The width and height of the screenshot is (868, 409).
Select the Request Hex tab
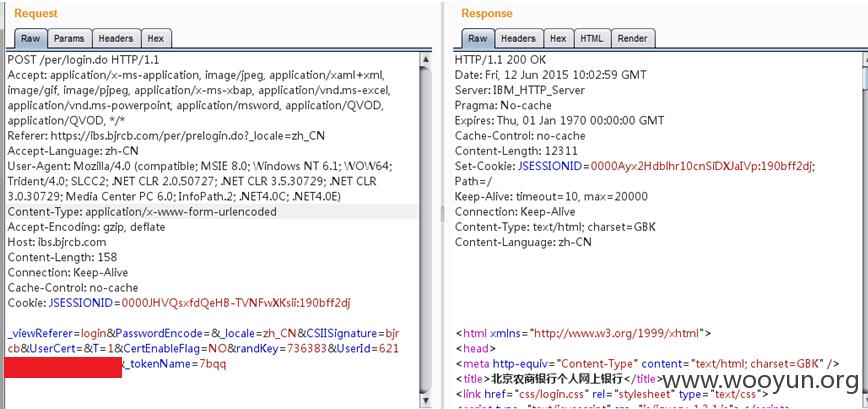click(156, 39)
